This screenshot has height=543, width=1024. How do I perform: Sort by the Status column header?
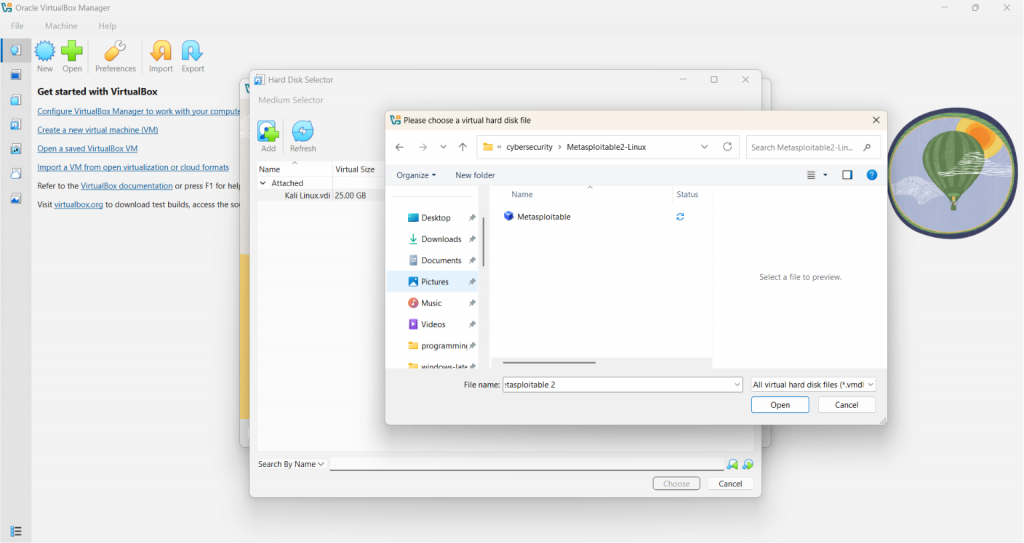point(687,195)
